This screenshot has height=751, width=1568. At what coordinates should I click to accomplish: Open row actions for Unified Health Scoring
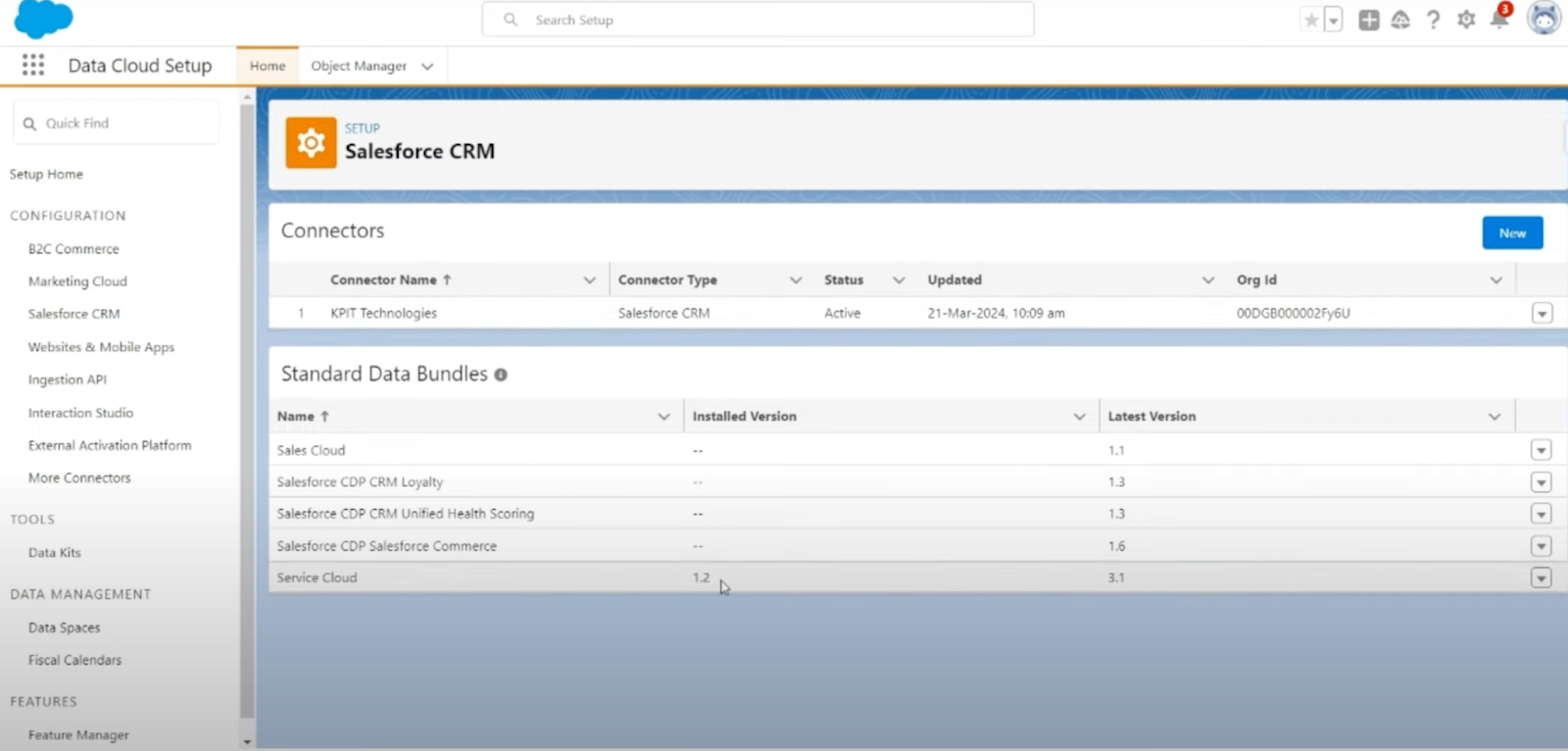point(1541,514)
